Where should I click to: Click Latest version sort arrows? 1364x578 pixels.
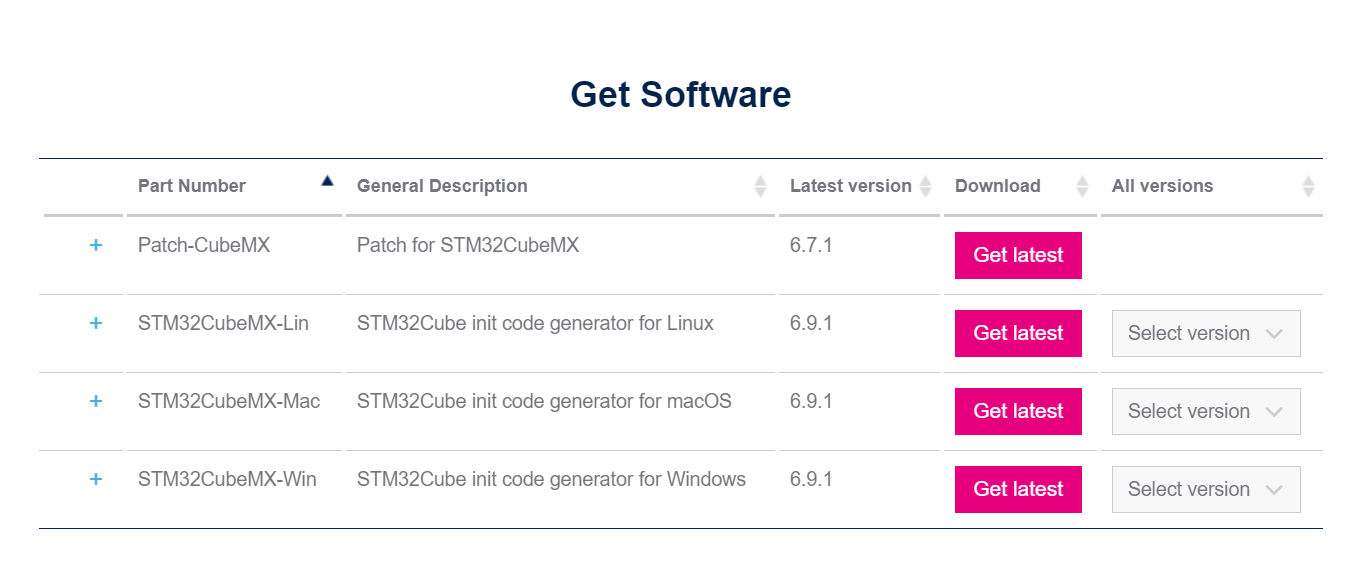click(x=925, y=186)
